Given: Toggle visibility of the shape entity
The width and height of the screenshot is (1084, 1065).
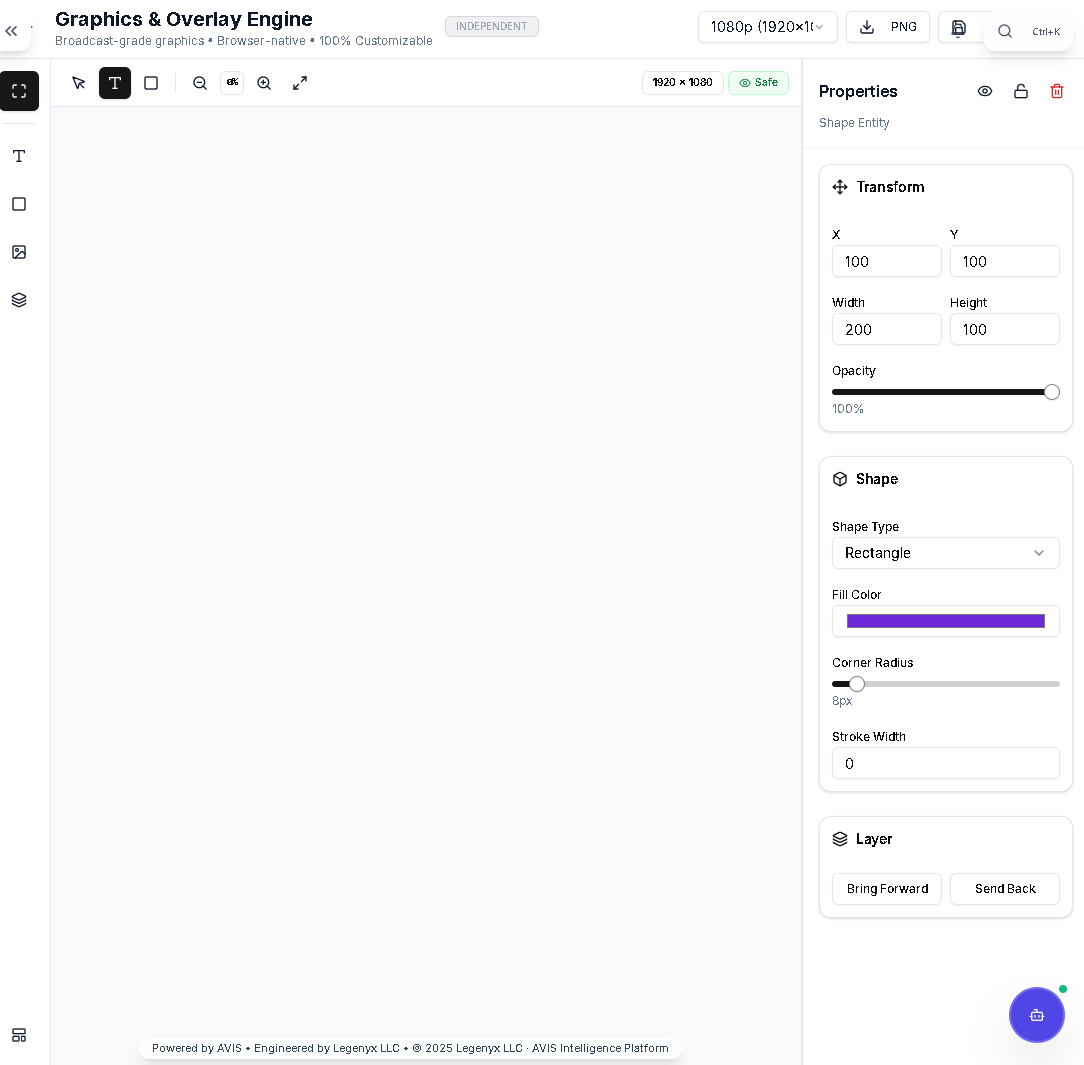Looking at the screenshot, I should pos(985,91).
